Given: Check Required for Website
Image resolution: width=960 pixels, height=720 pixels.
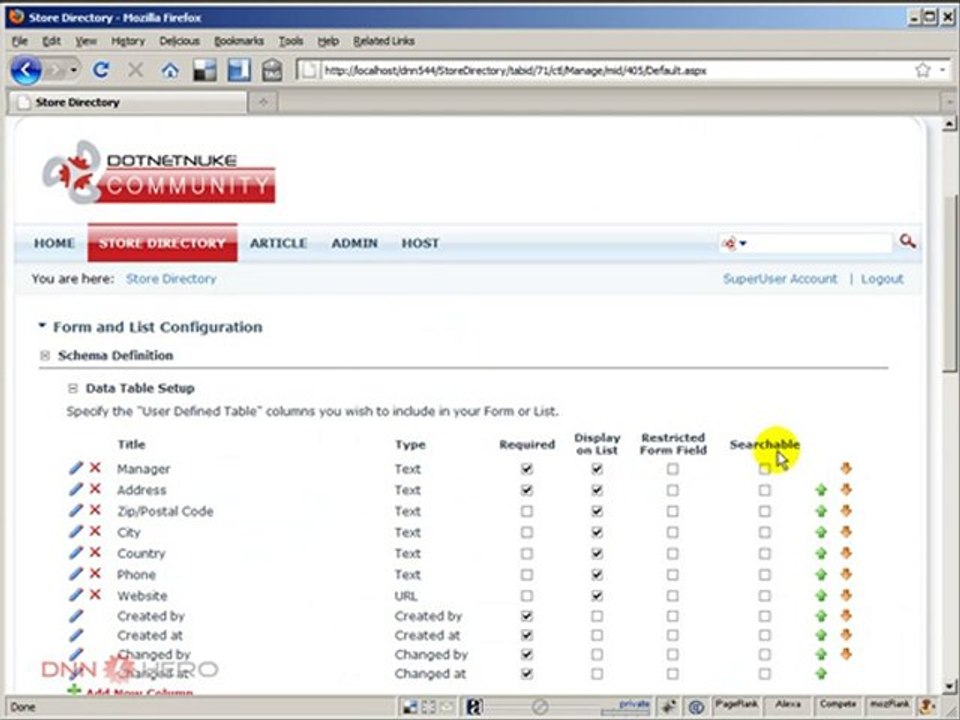Looking at the screenshot, I should click(527, 595).
